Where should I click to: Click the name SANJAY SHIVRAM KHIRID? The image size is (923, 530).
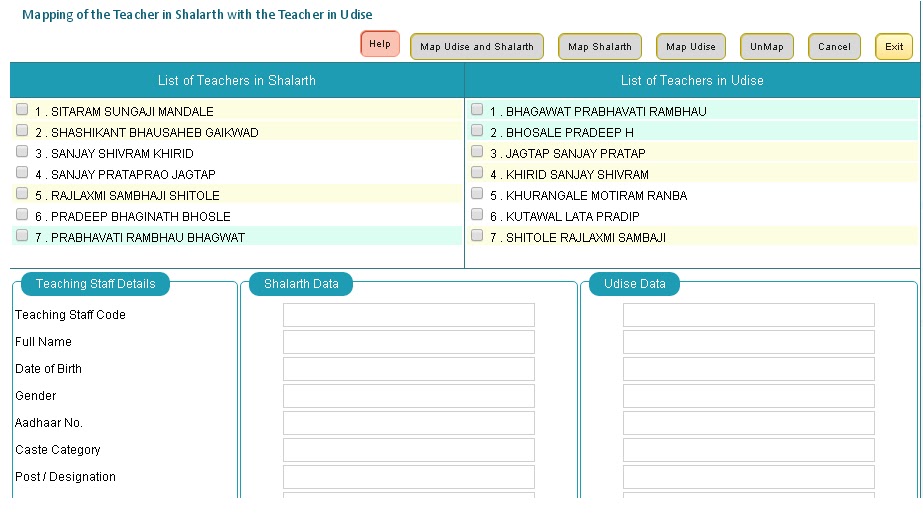pos(122,154)
